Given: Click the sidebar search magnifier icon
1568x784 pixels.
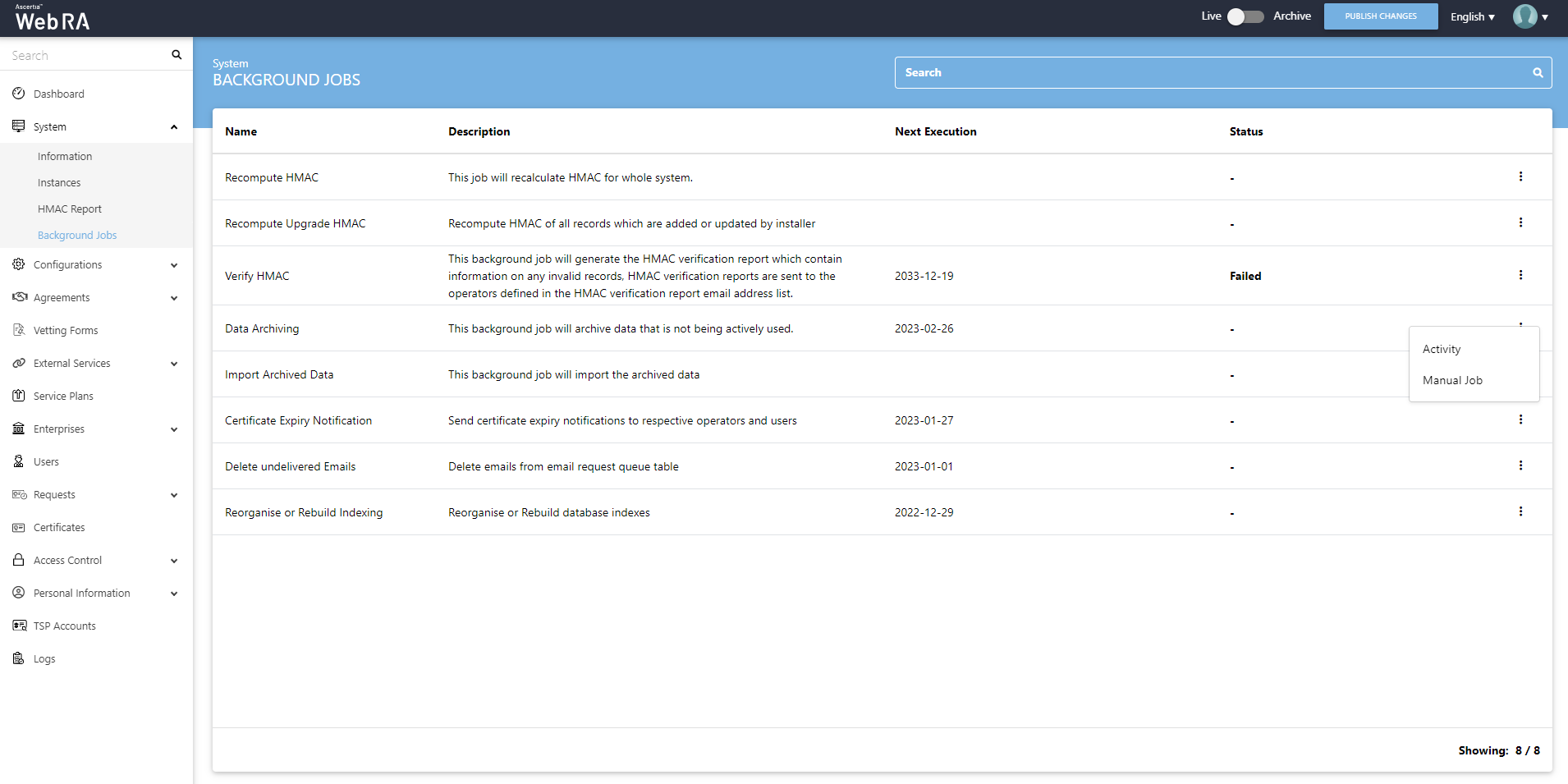Looking at the screenshot, I should (176, 55).
